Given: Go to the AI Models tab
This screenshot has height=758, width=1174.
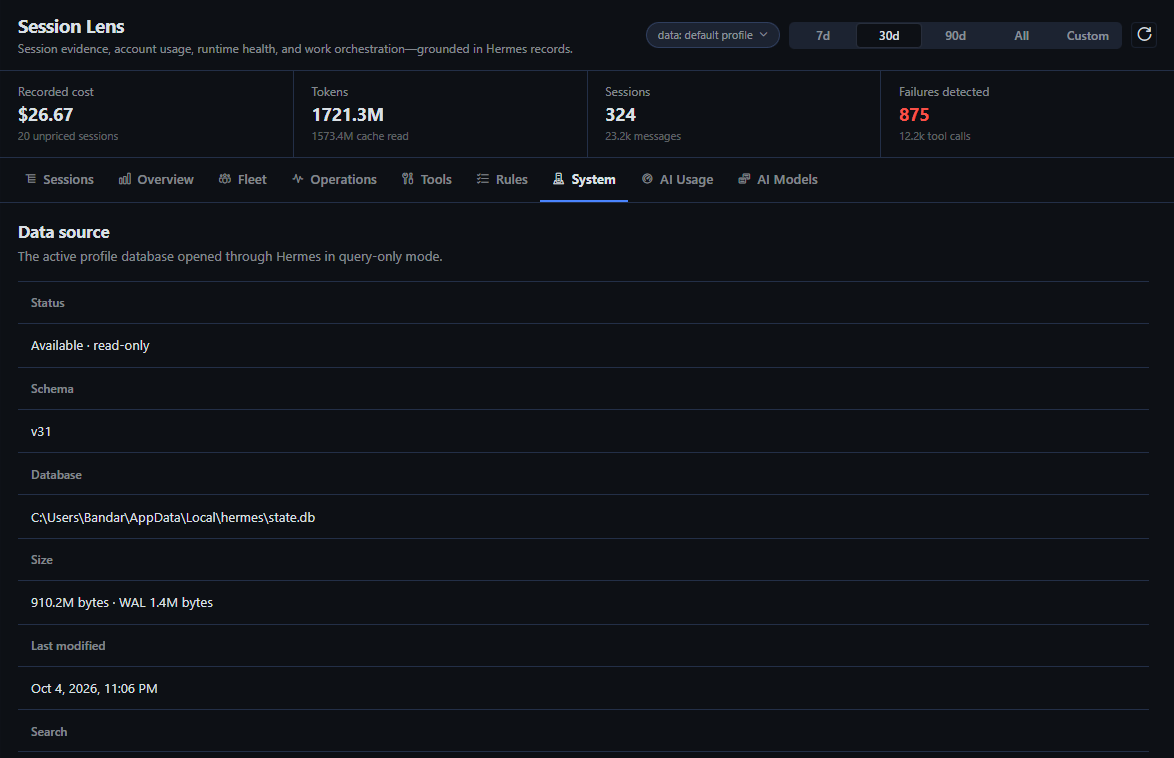Looking at the screenshot, I should click(x=778, y=179).
